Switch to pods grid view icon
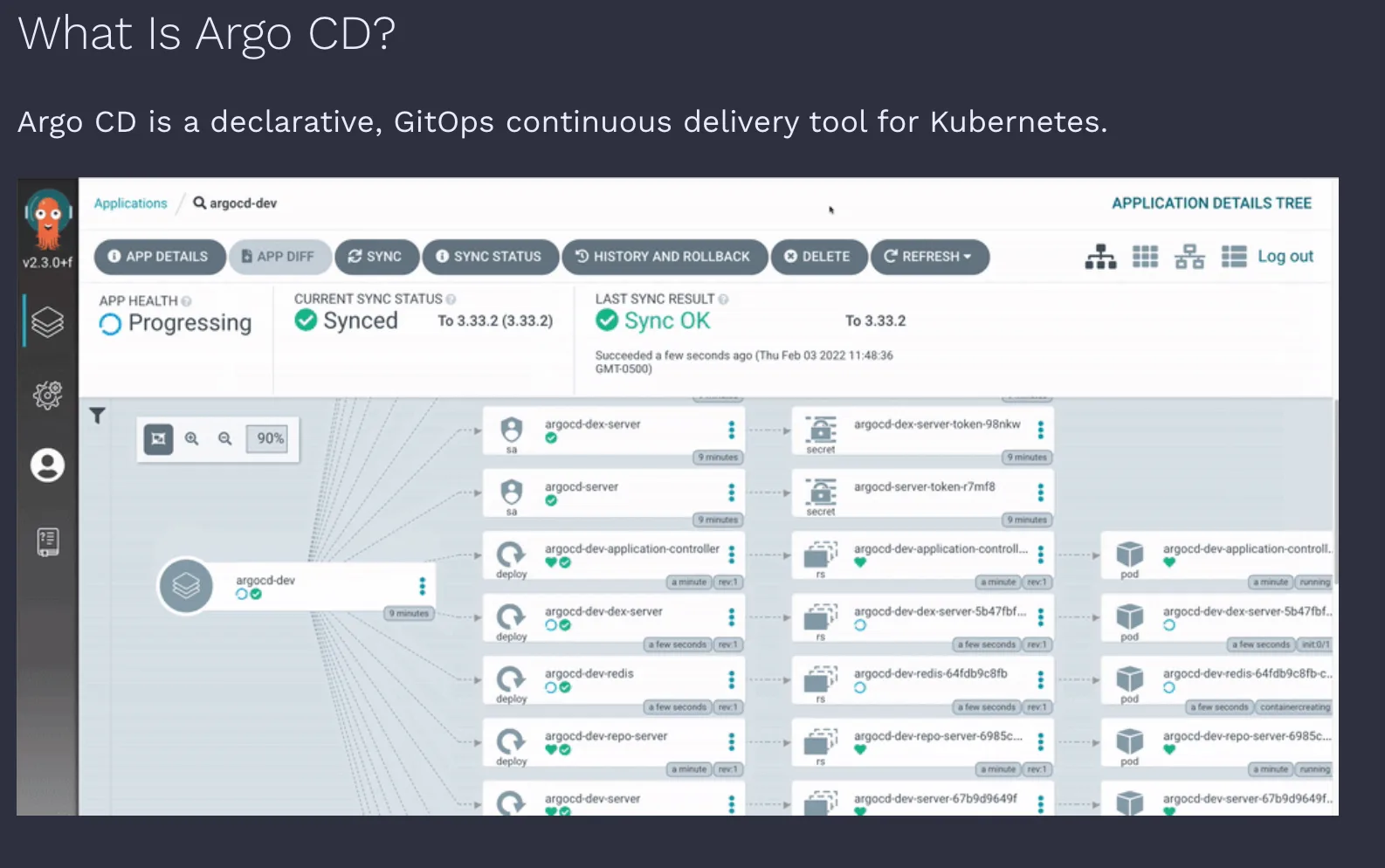The width and height of the screenshot is (1385, 868). coord(1145,257)
